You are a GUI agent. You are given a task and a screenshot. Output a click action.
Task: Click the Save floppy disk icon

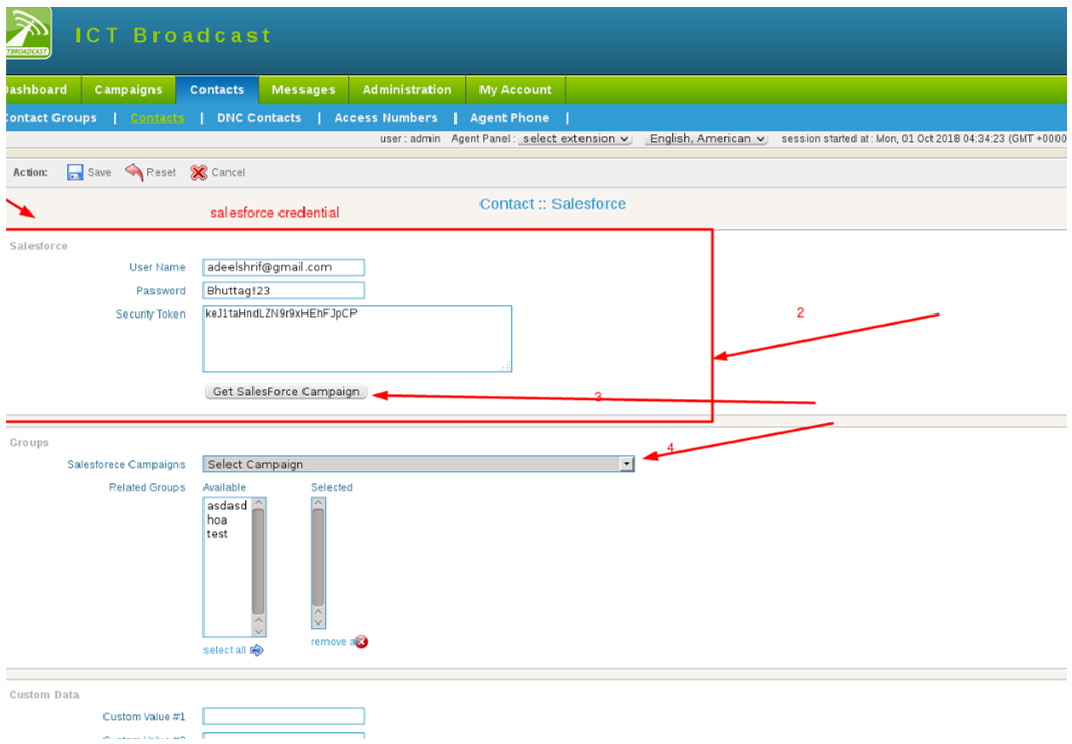coord(75,172)
